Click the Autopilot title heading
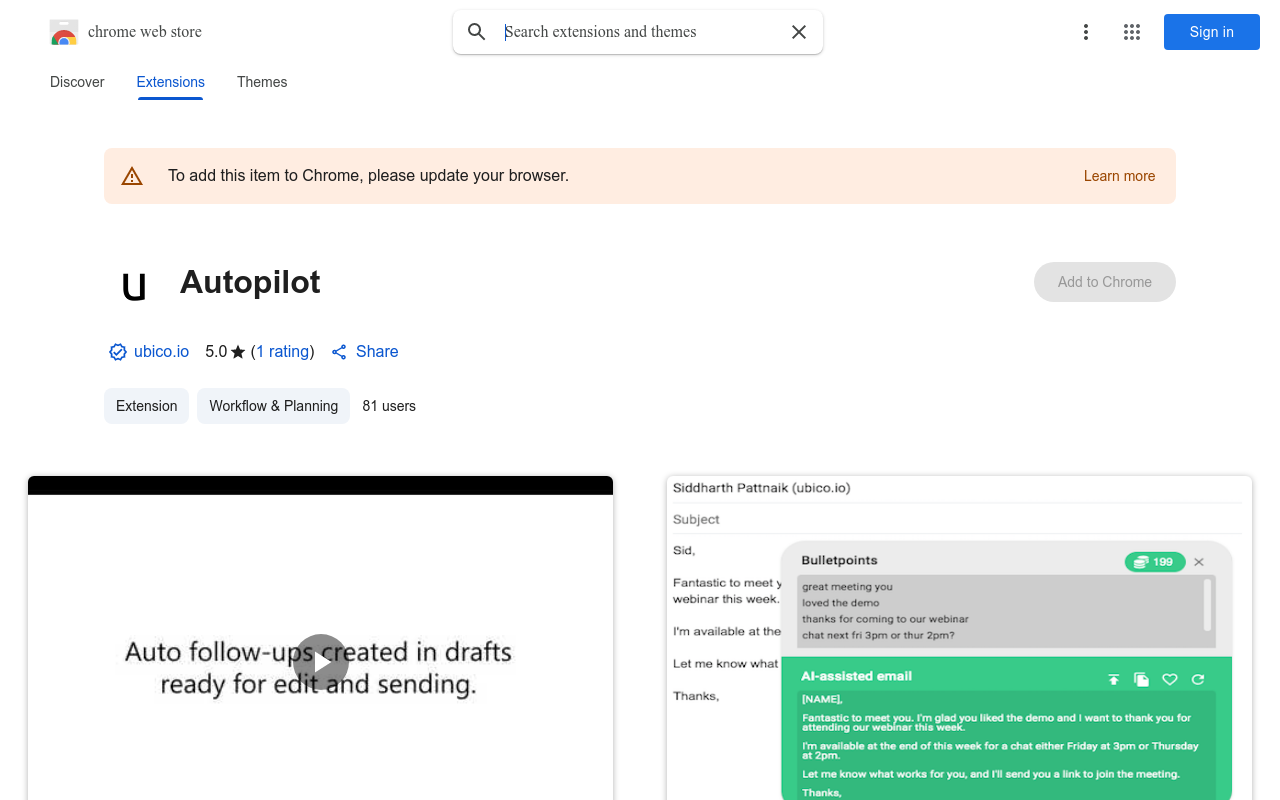 click(x=250, y=282)
